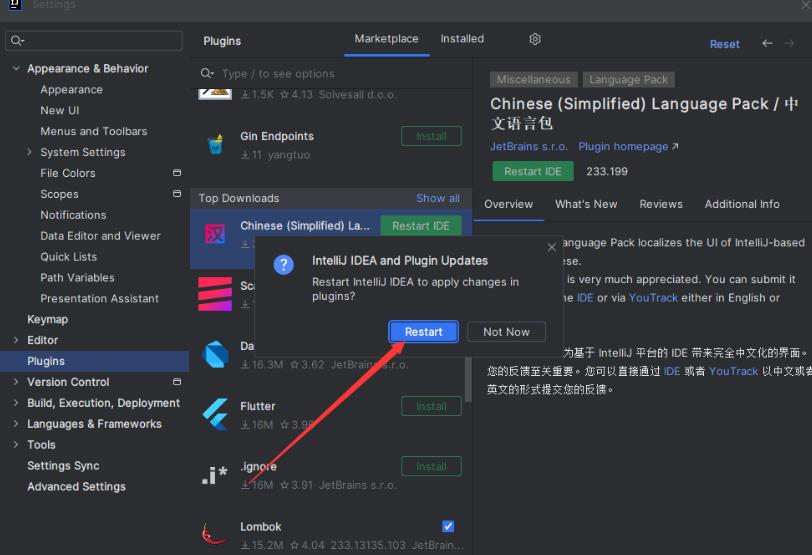This screenshot has width=812, height=555.
Task: Select New UI settings item
Action: point(60,110)
